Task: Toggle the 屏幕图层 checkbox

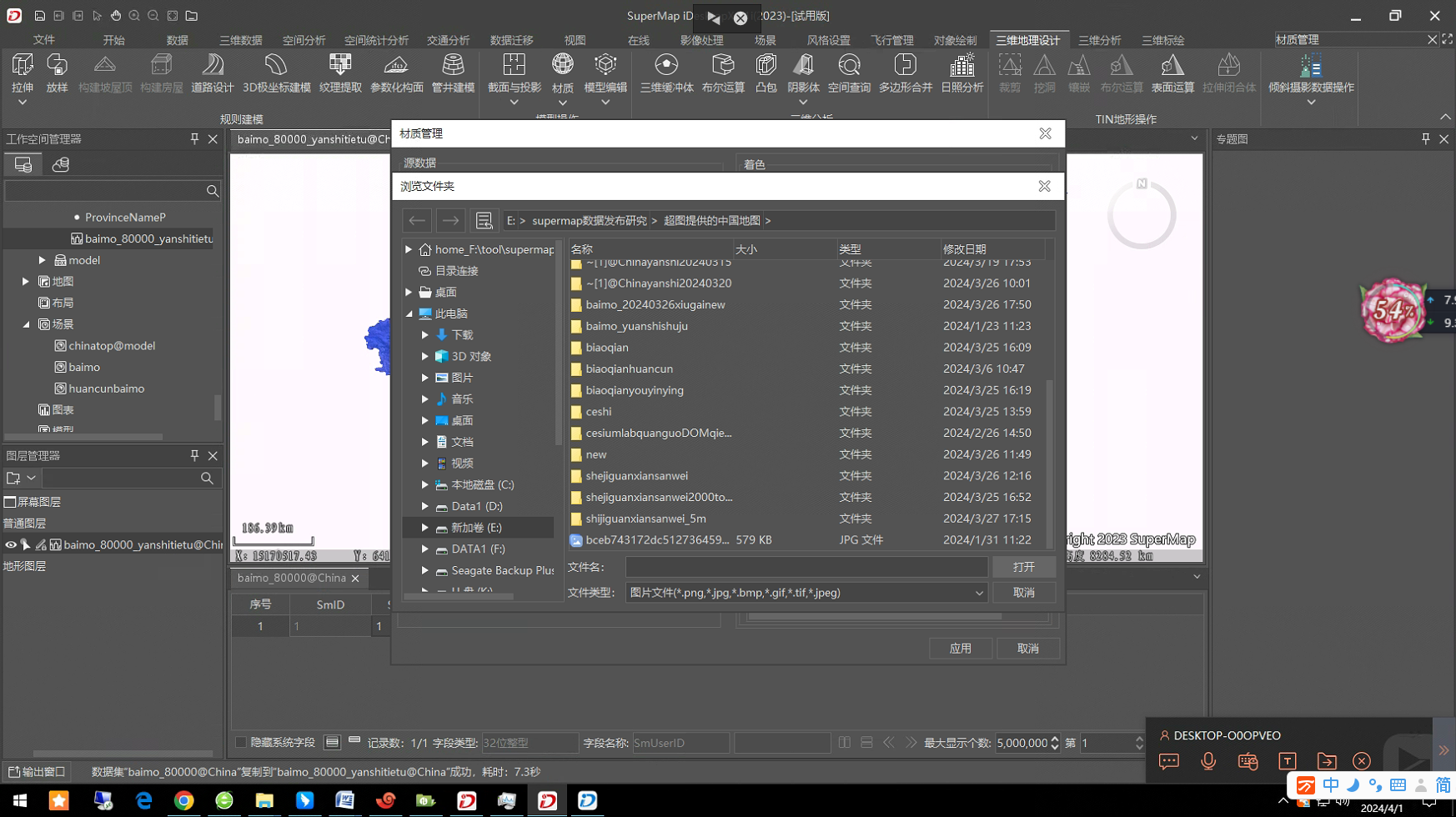Action: point(10,502)
